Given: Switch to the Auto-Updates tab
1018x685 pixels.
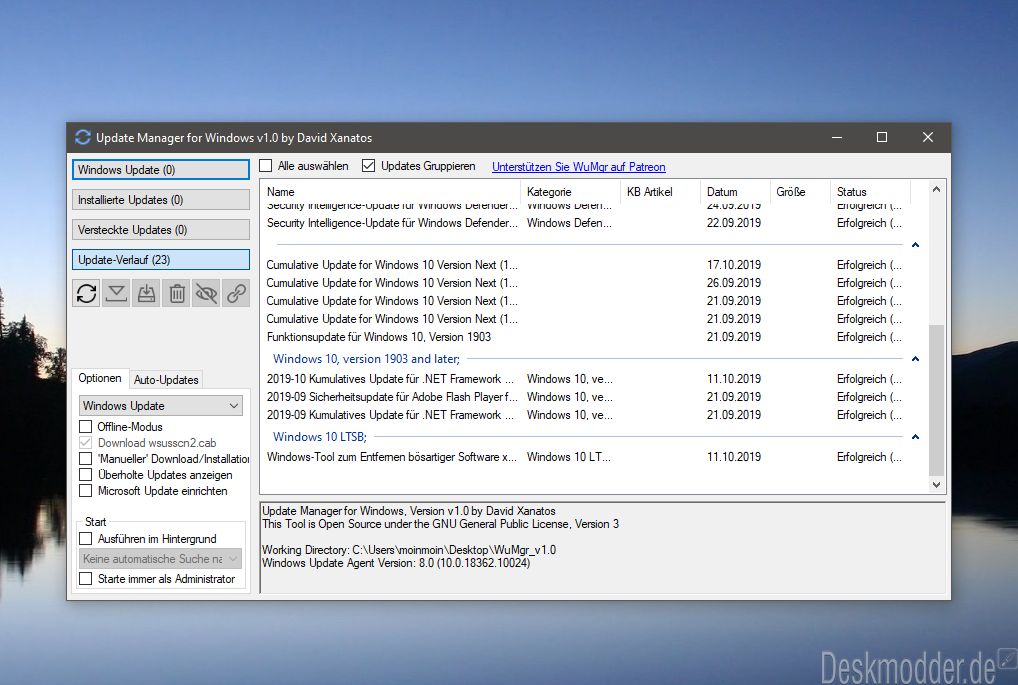Looking at the screenshot, I should click(166, 380).
